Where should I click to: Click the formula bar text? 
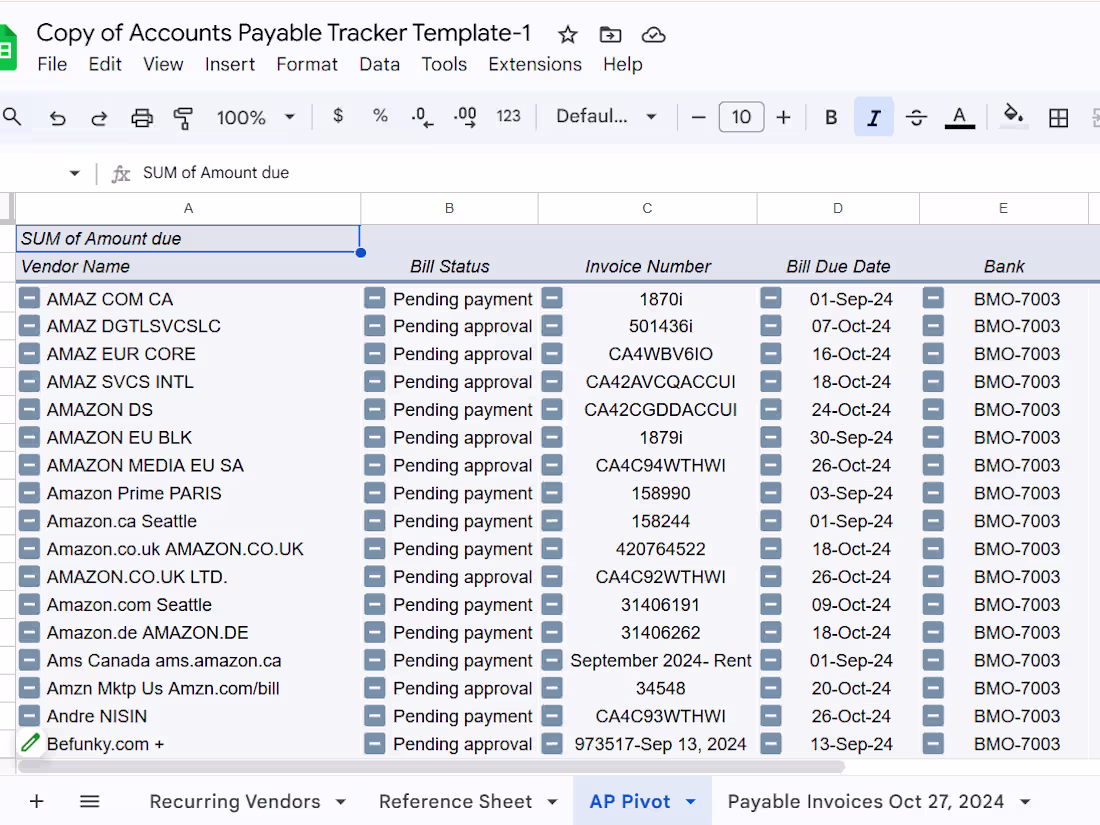click(215, 173)
